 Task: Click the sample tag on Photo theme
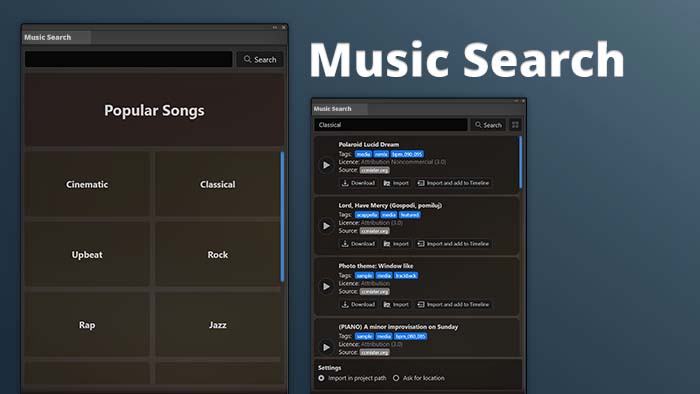pos(364,275)
